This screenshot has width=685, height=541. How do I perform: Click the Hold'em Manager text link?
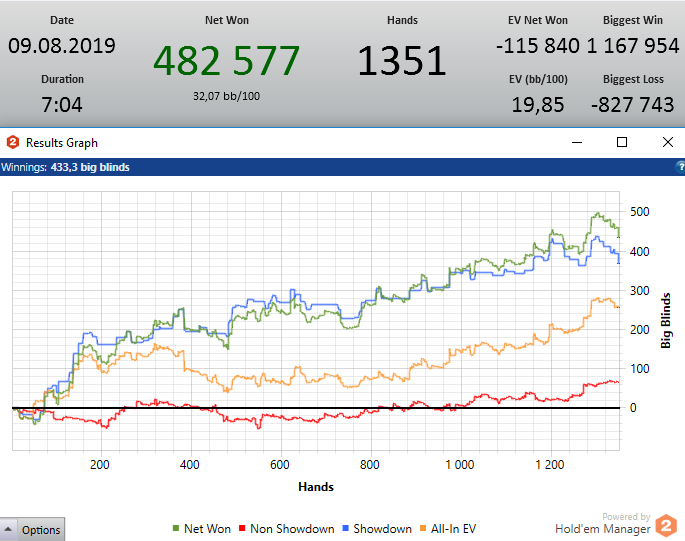tap(602, 529)
